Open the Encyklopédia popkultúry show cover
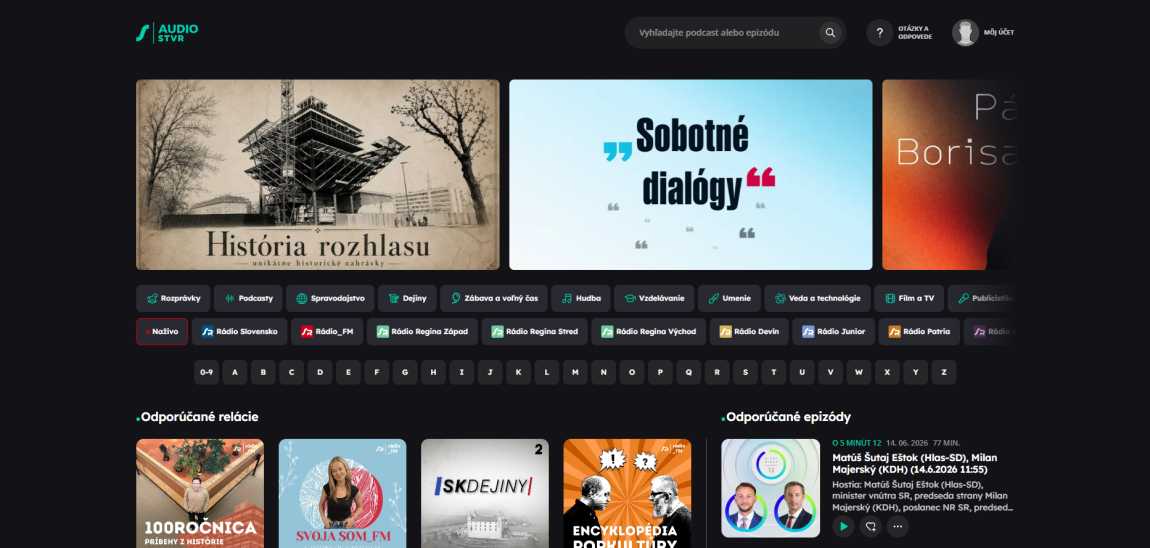The width and height of the screenshot is (1150, 548). [627, 493]
